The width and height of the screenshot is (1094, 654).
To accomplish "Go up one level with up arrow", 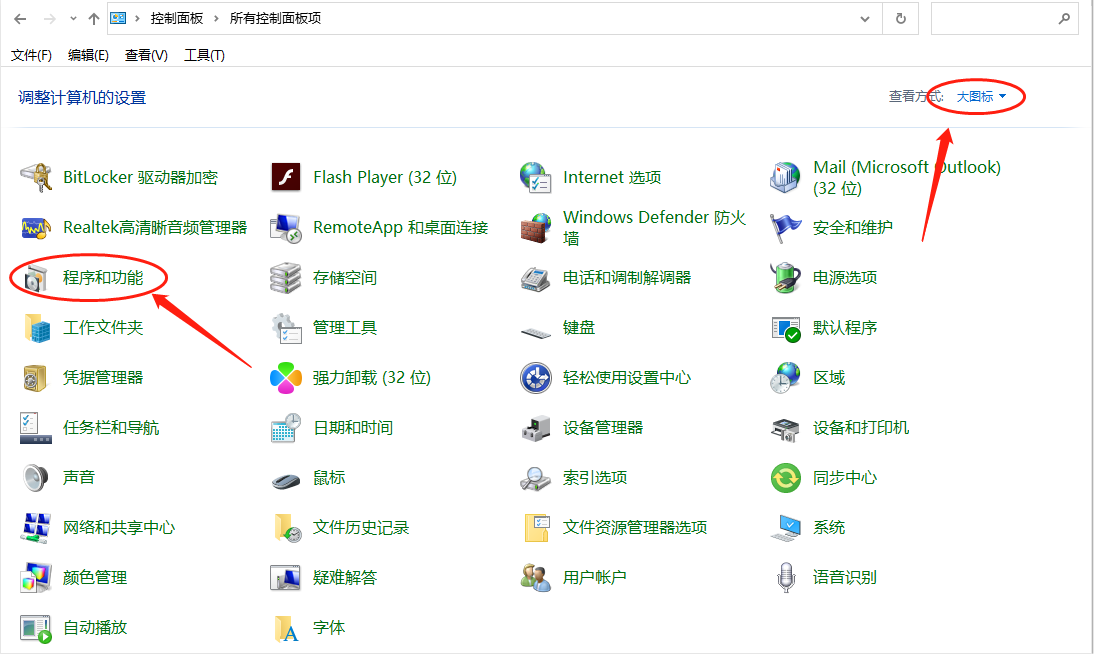I will 93,19.
